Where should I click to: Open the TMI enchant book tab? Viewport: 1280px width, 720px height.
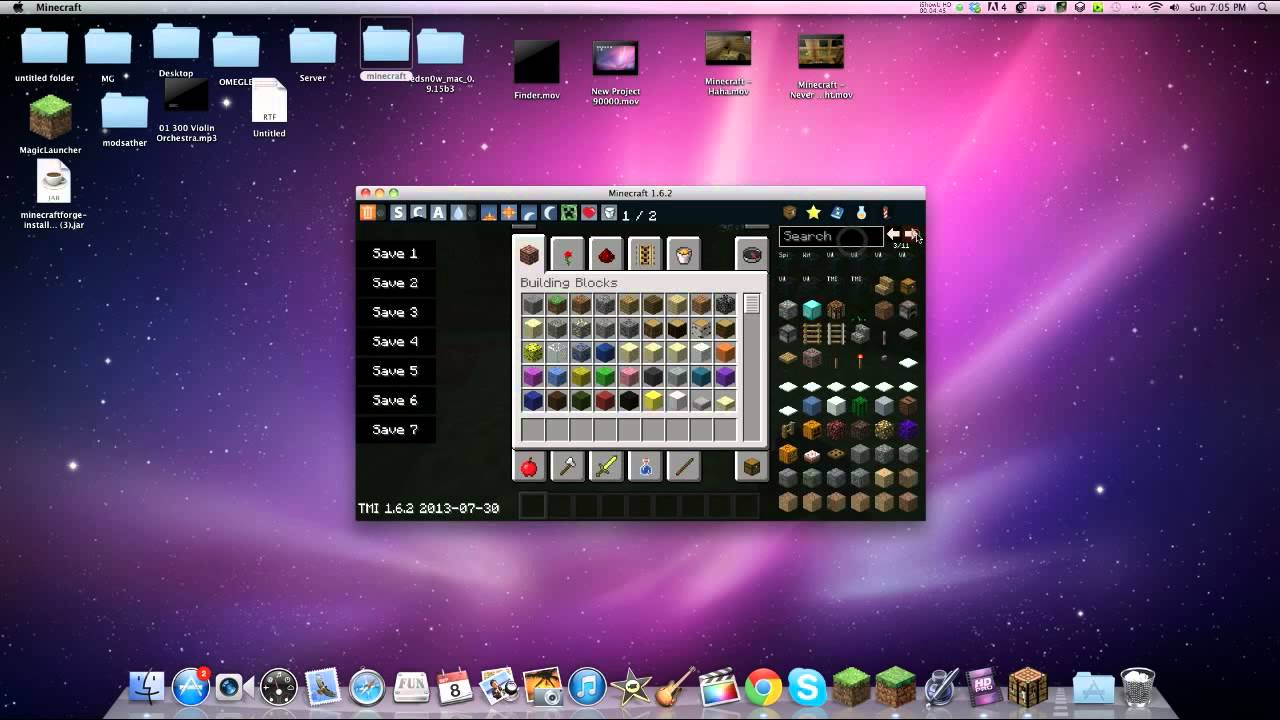(x=837, y=212)
